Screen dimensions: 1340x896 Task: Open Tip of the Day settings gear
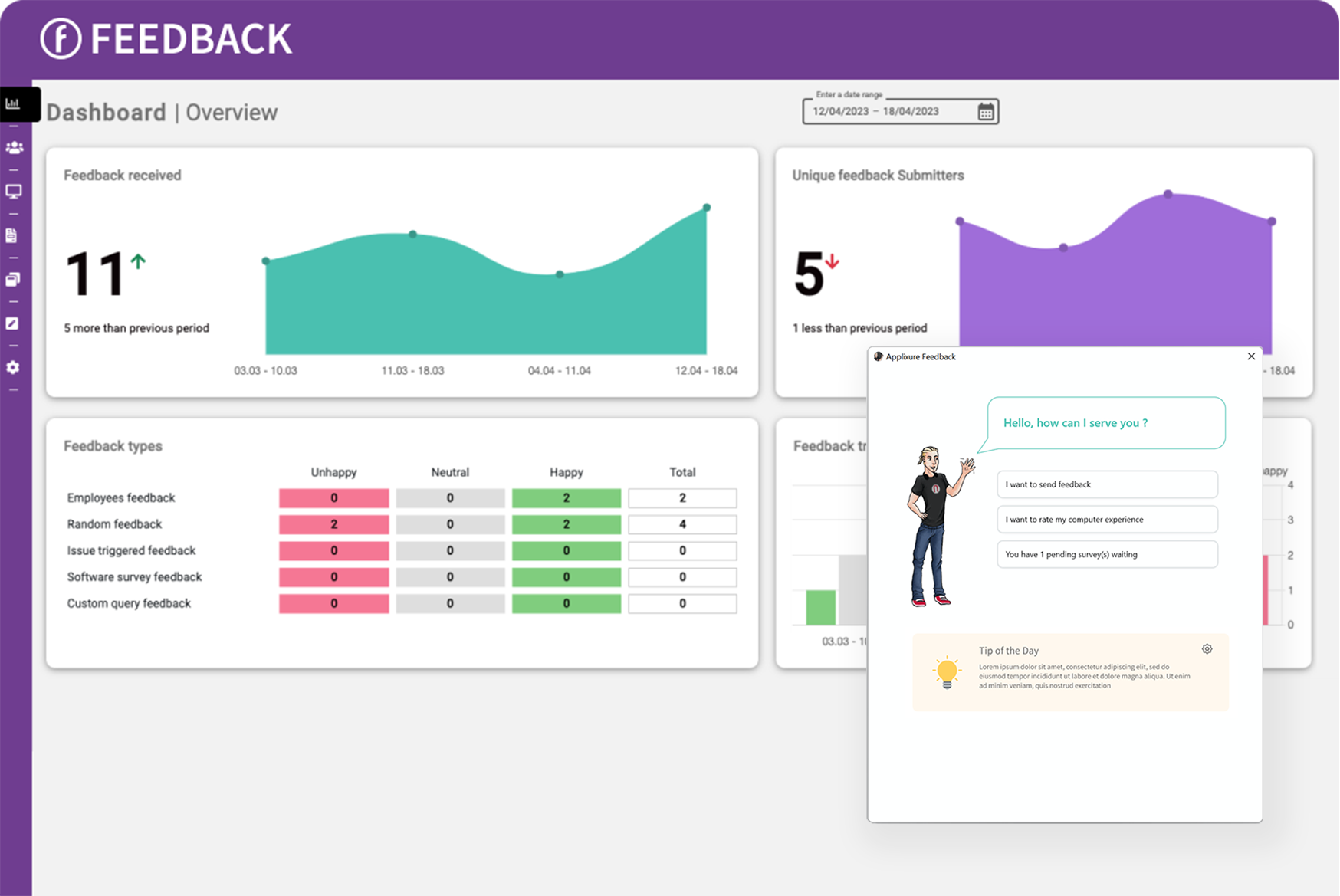click(x=1207, y=648)
